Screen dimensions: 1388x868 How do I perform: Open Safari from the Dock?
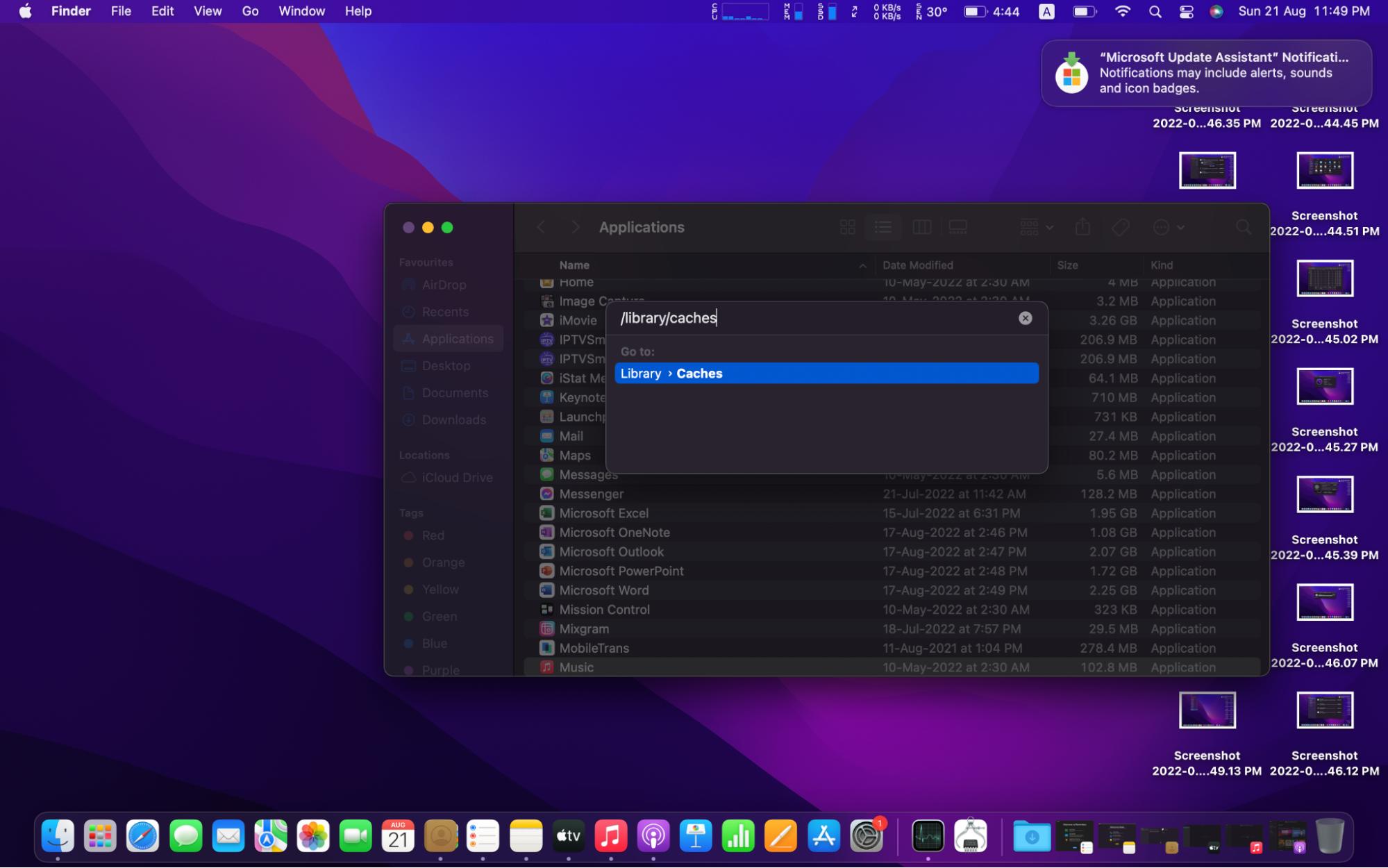click(142, 836)
